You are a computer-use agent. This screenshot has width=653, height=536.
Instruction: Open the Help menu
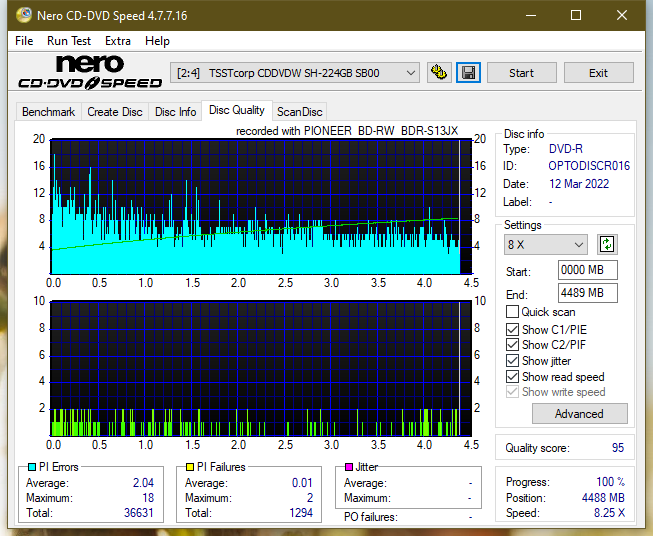point(157,41)
